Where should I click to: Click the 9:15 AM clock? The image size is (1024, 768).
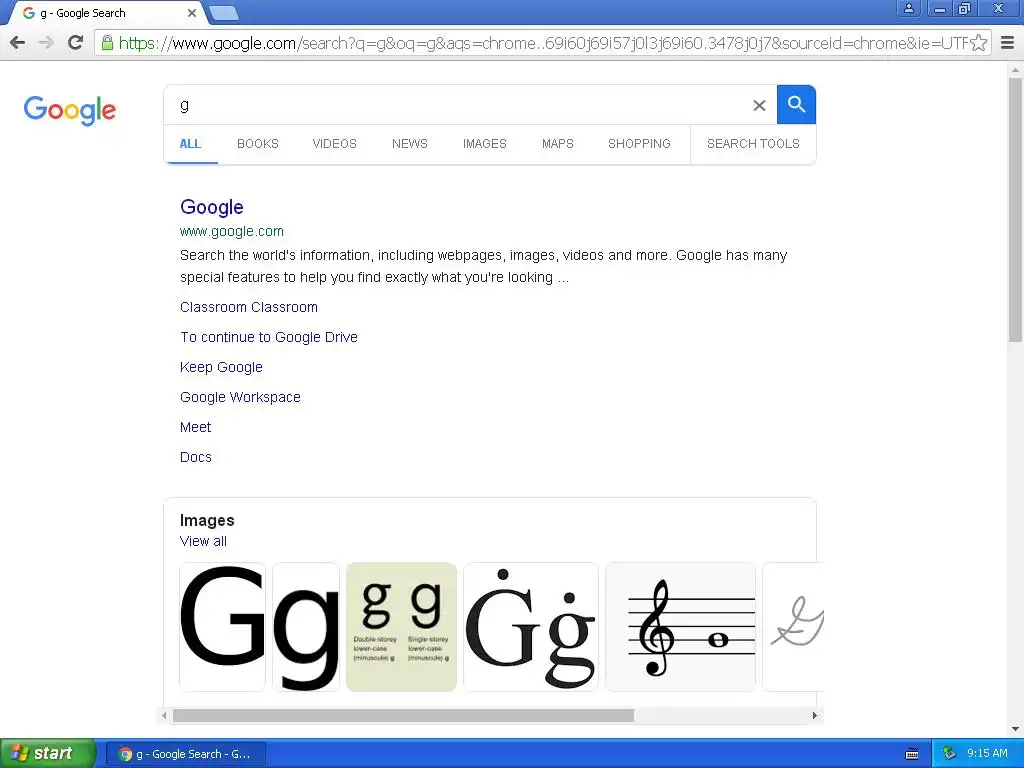(987, 754)
